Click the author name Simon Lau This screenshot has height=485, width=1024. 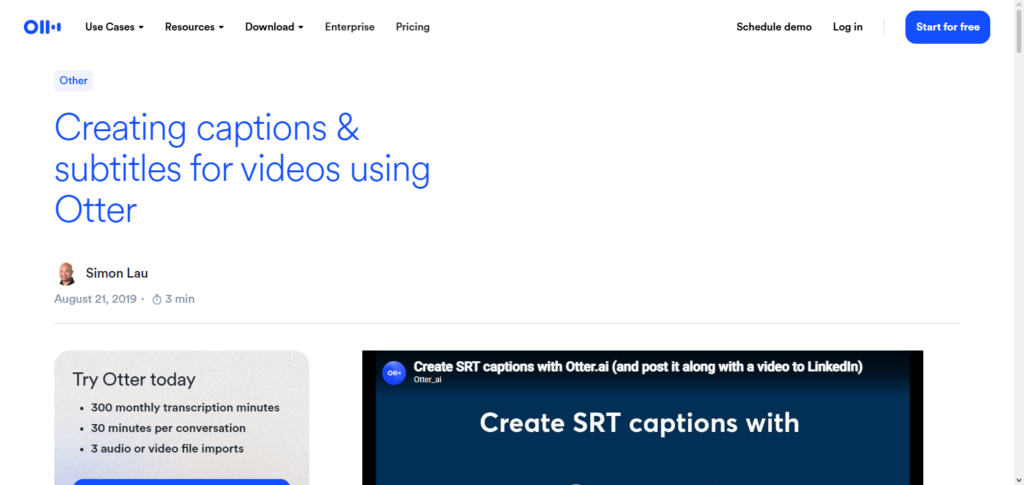[x=117, y=274]
